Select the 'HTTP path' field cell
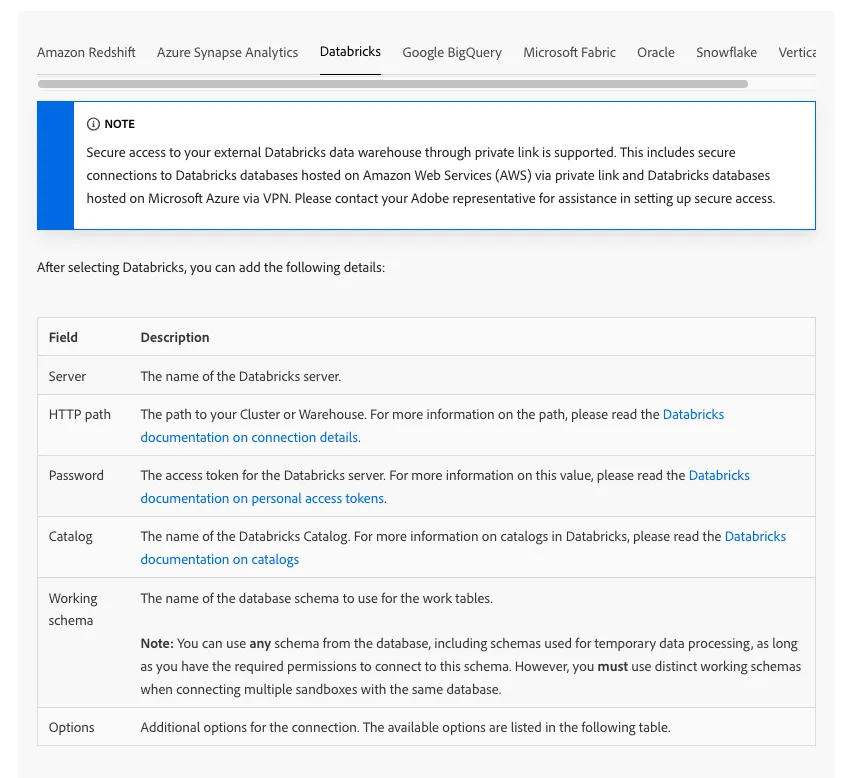Image resolution: width=850 pixels, height=778 pixels. [x=80, y=415]
